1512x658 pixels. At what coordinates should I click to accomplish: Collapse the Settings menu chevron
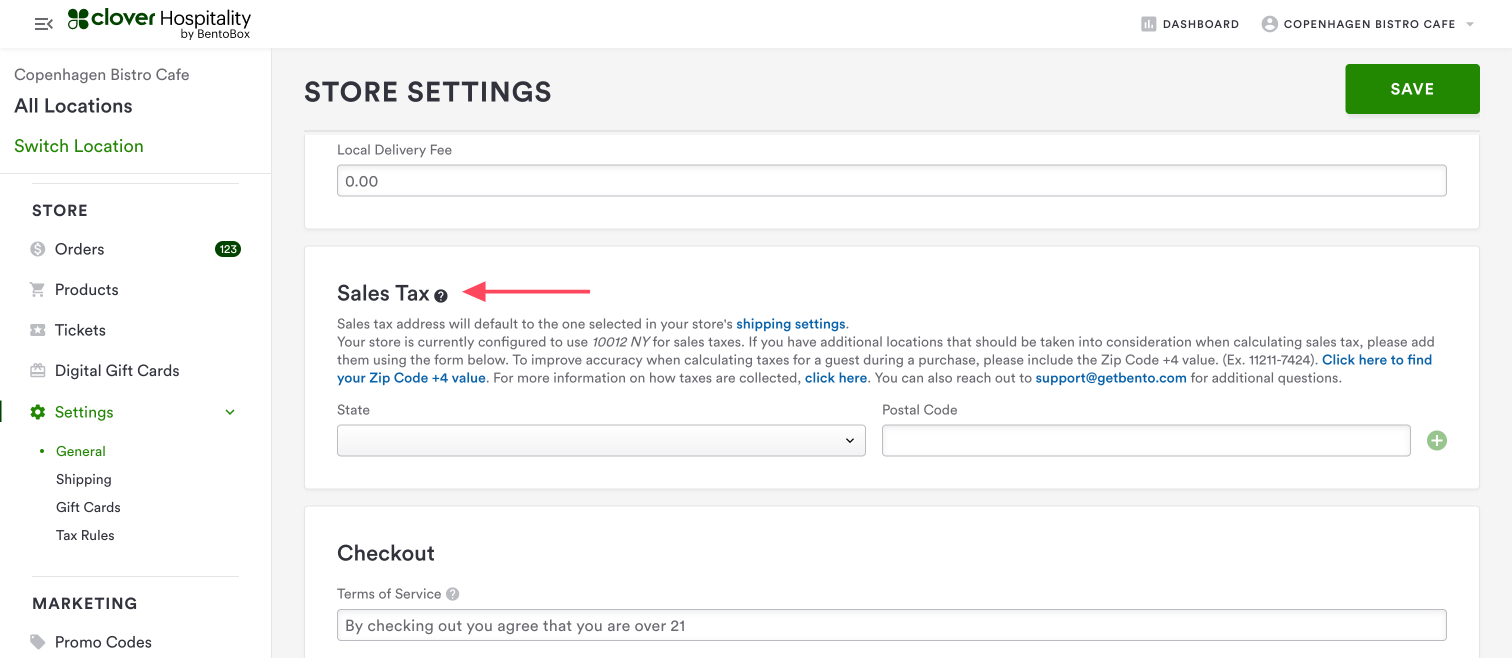tap(230, 412)
